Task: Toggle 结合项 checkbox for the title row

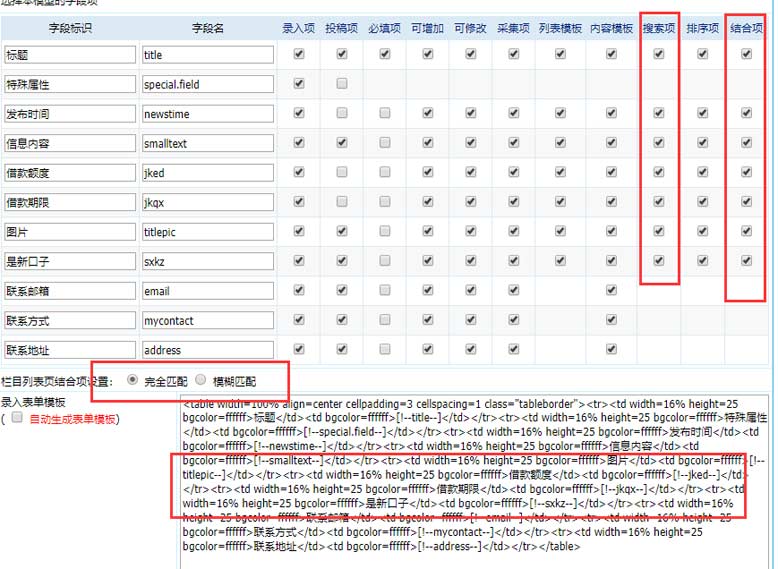Action: [x=746, y=54]
